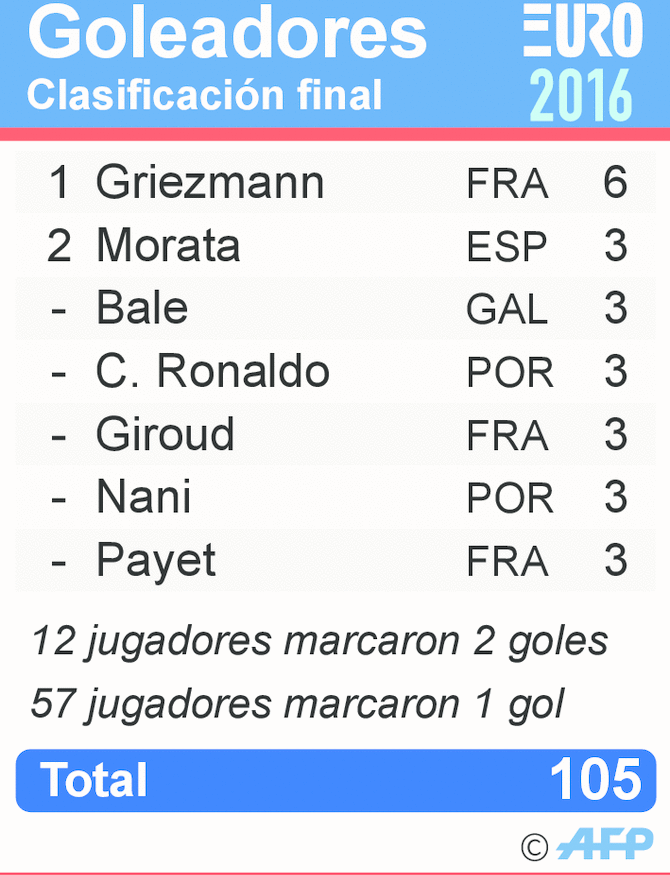Click the 105 total number
Viewport: 670px width, 875px height.
pyautogui.click(x=596, y=780)
